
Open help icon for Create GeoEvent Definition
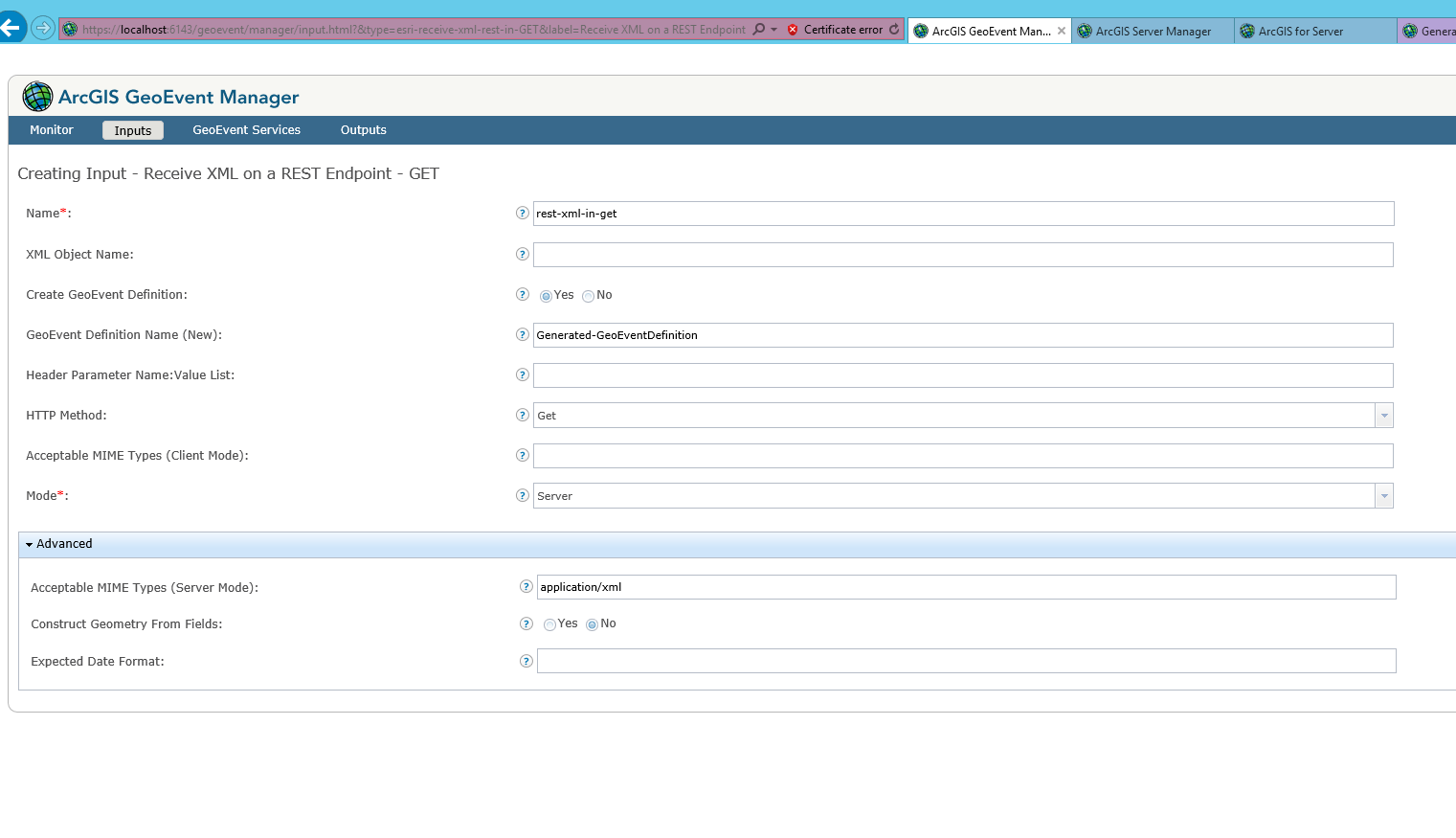[522, 294]
